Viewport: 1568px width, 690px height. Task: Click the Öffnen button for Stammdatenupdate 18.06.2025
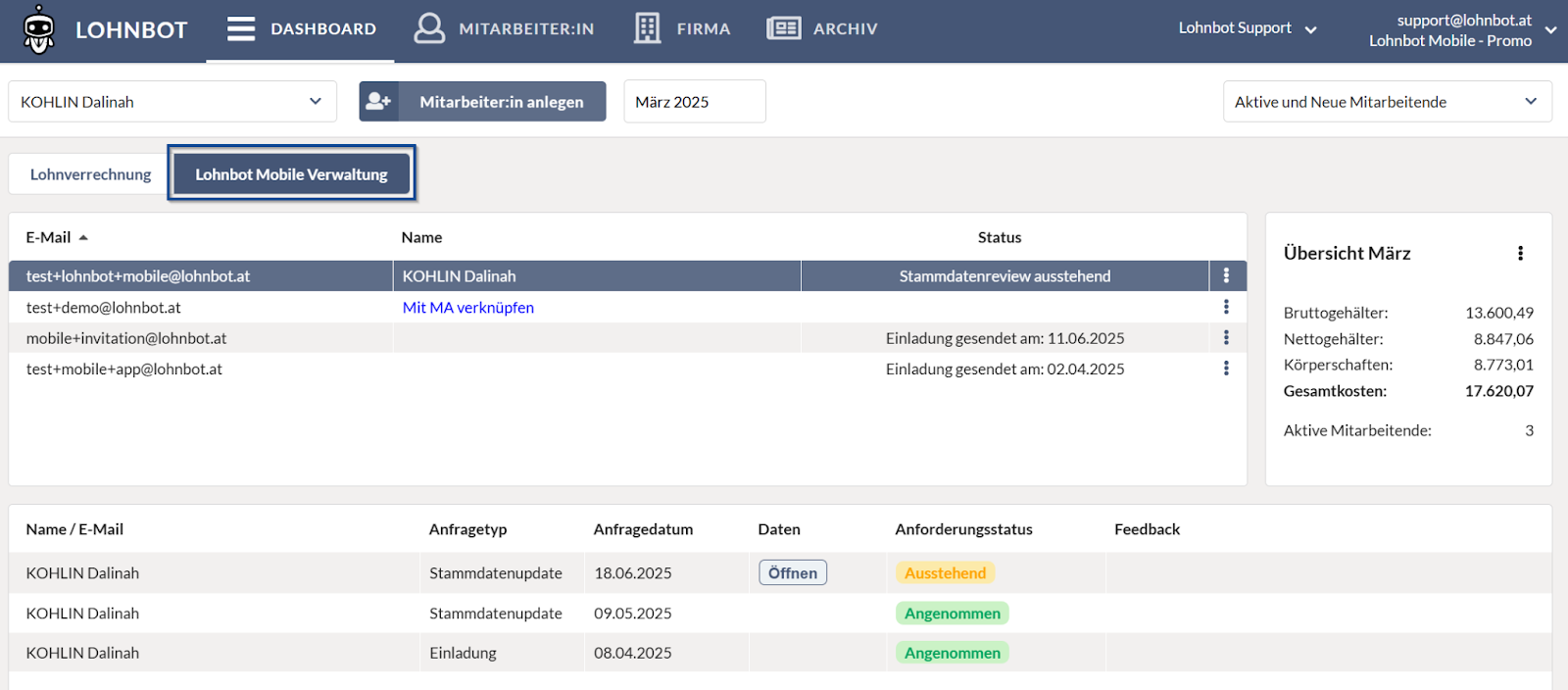pos(793,572)
